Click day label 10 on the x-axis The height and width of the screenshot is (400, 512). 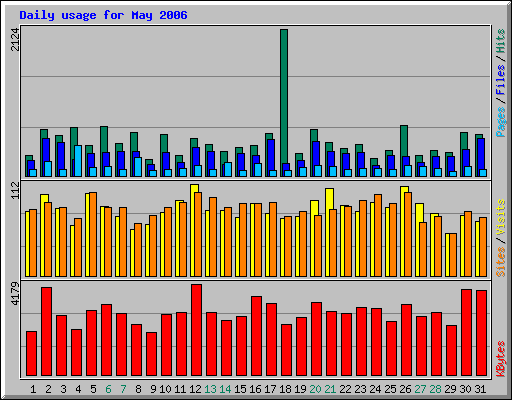(x=165, y=389)
